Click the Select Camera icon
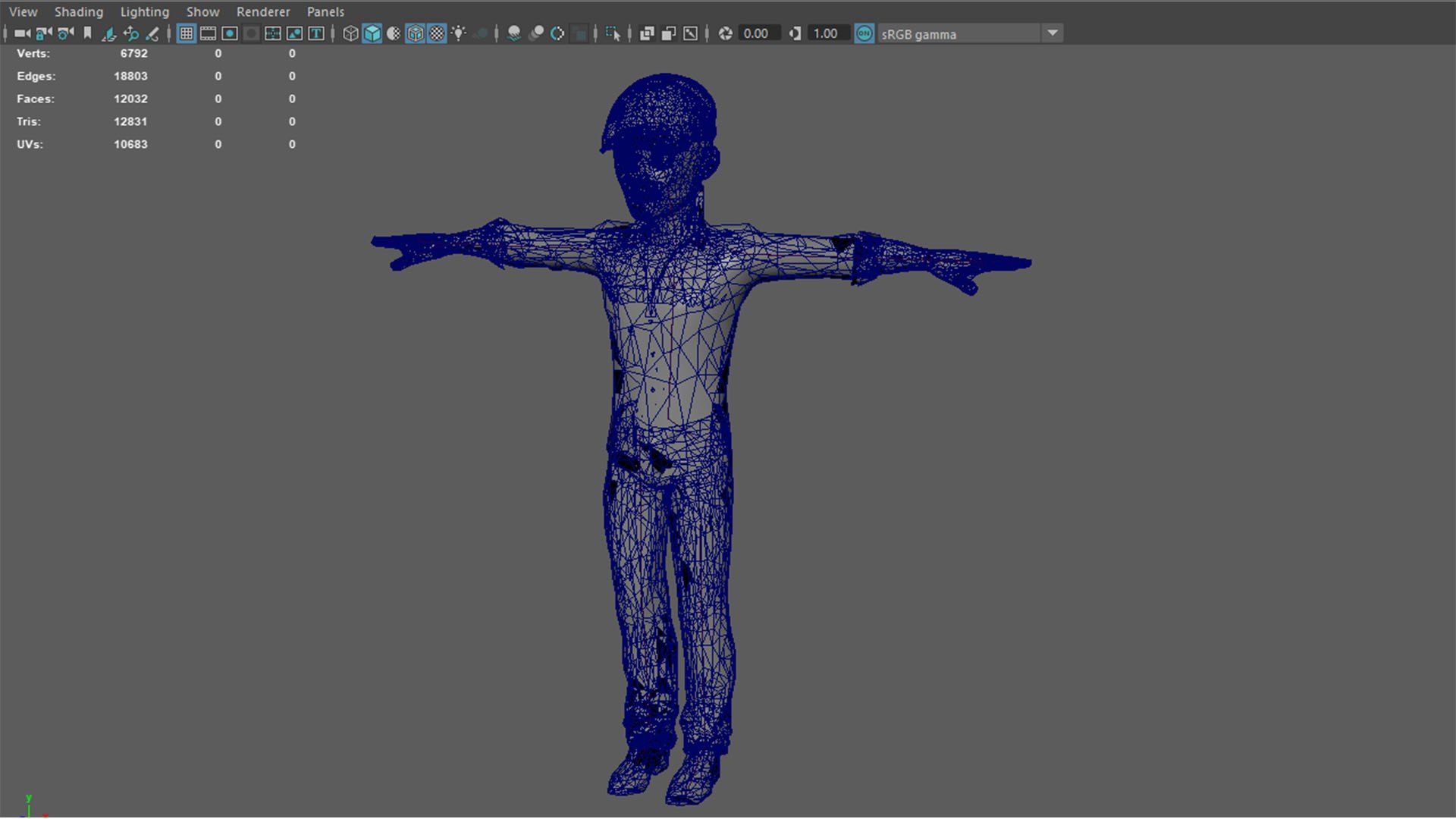Viewport: 1456px width, 819px height. tap(22, 33)
